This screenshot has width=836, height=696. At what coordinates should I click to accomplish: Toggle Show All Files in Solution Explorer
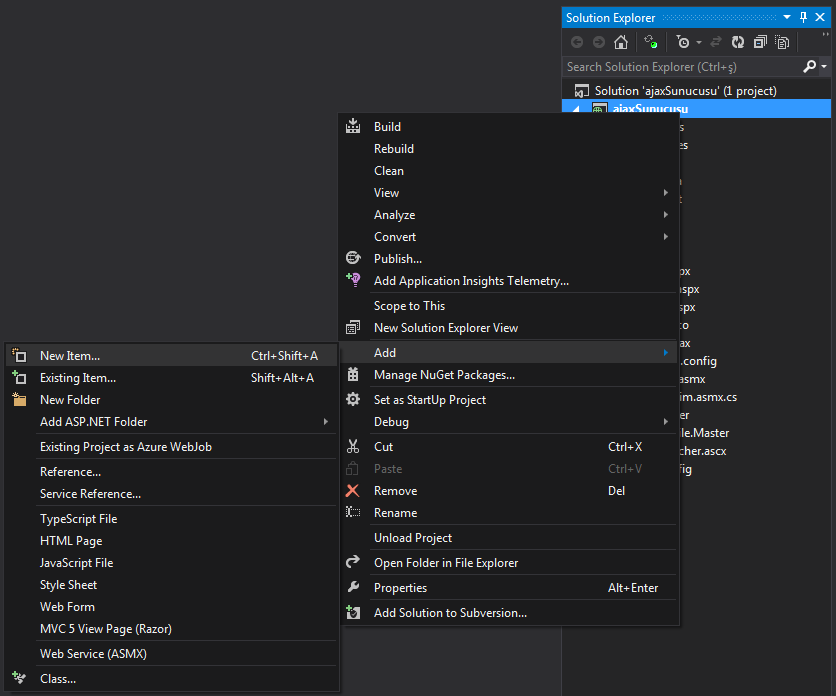782,42
